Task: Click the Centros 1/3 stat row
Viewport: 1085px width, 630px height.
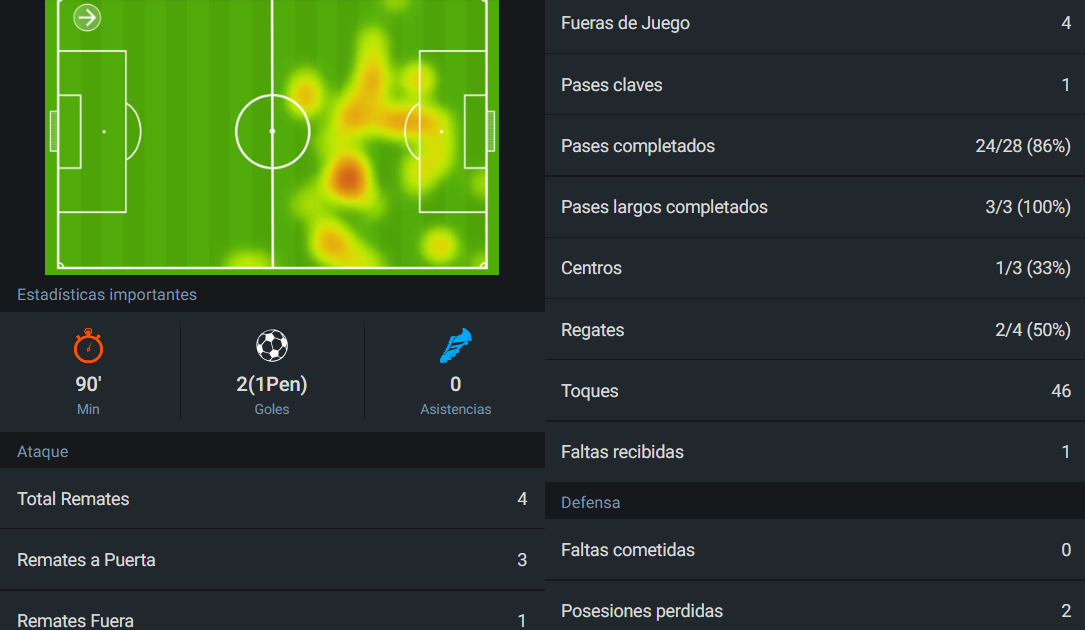Action: pos(814,268)
